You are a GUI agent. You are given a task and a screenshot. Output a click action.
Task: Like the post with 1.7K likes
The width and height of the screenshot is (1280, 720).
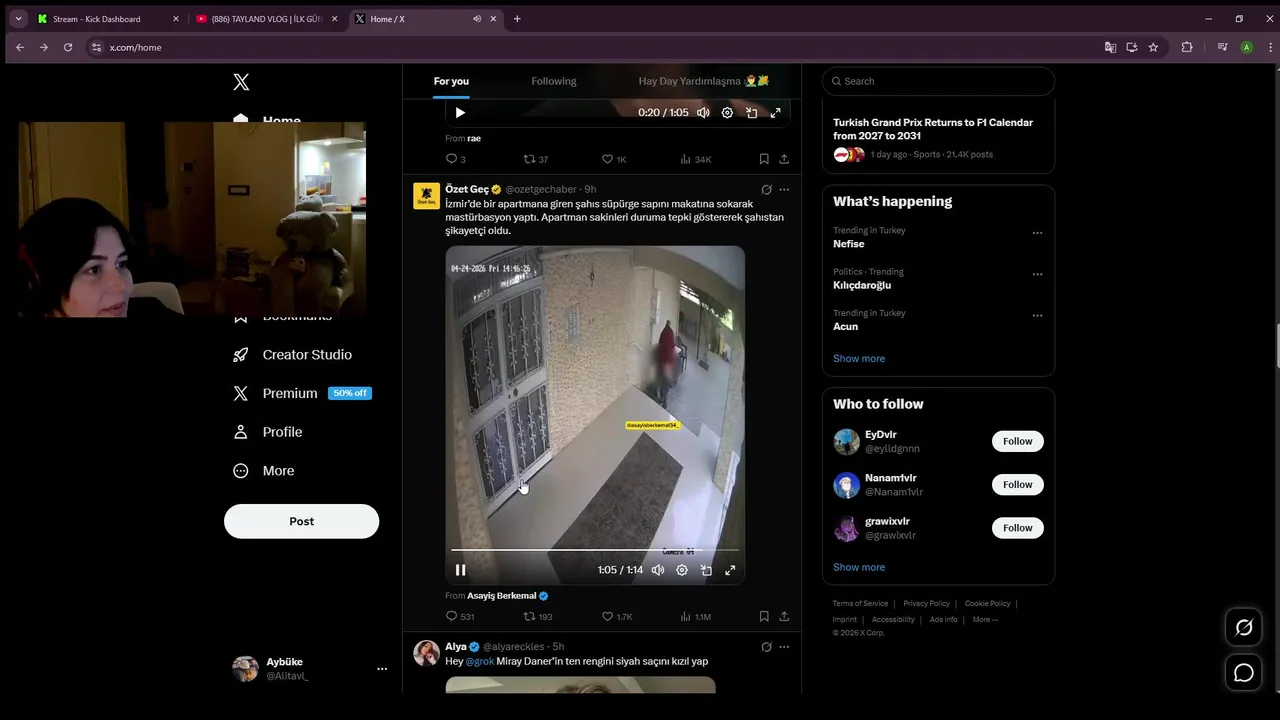[617, 617]
